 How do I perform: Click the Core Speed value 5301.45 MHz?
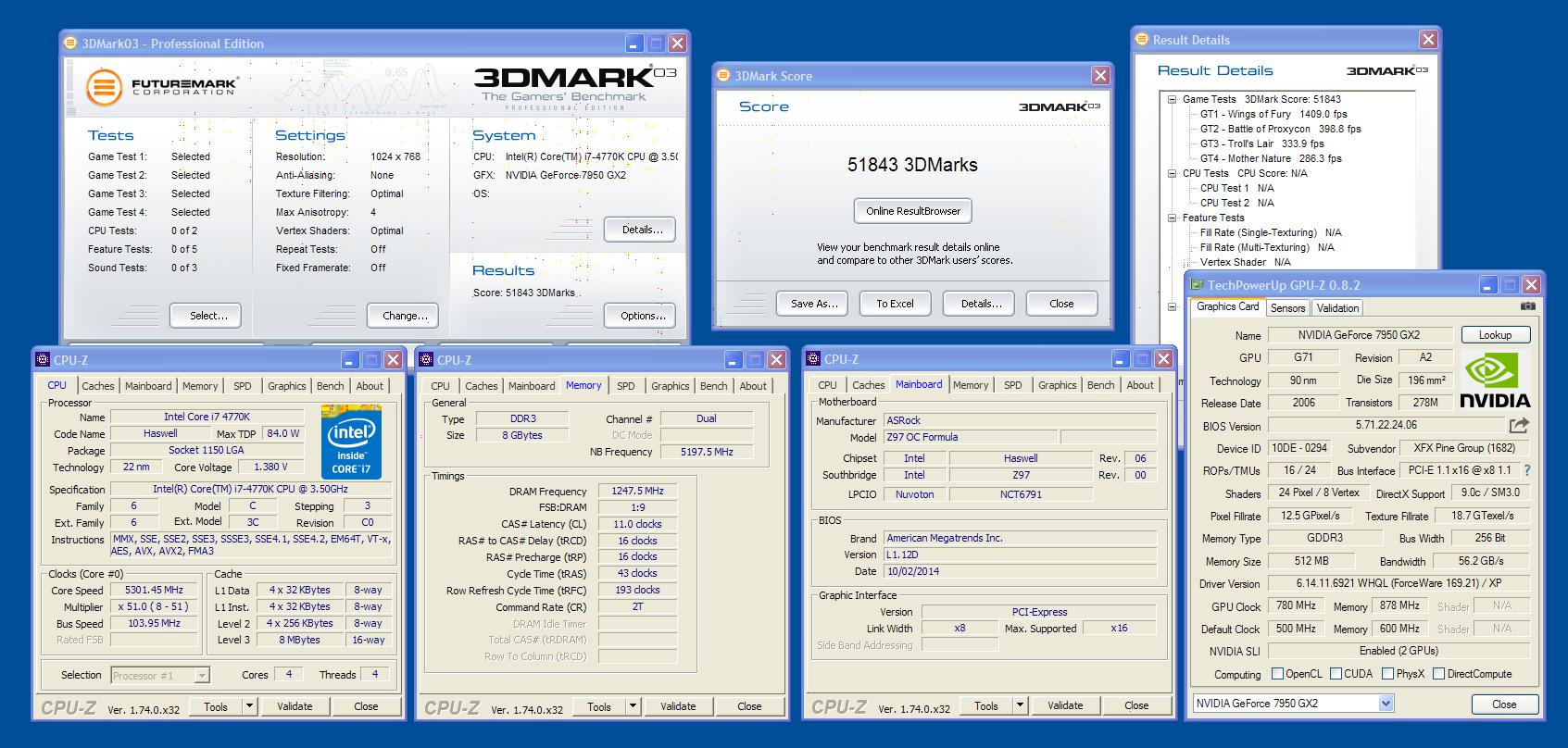[154, 590]
